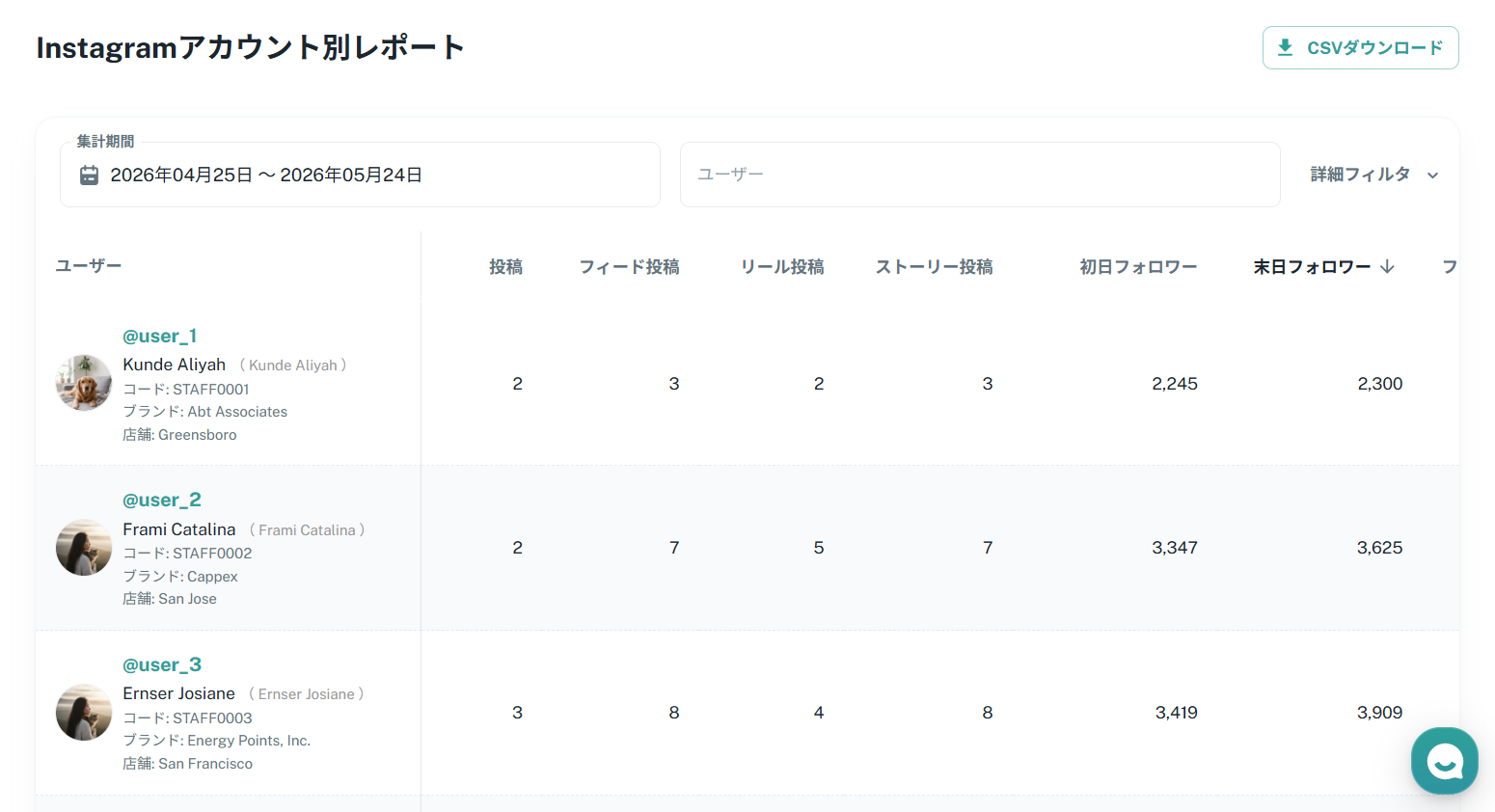Open the chat support bubble

point(1444,761)
